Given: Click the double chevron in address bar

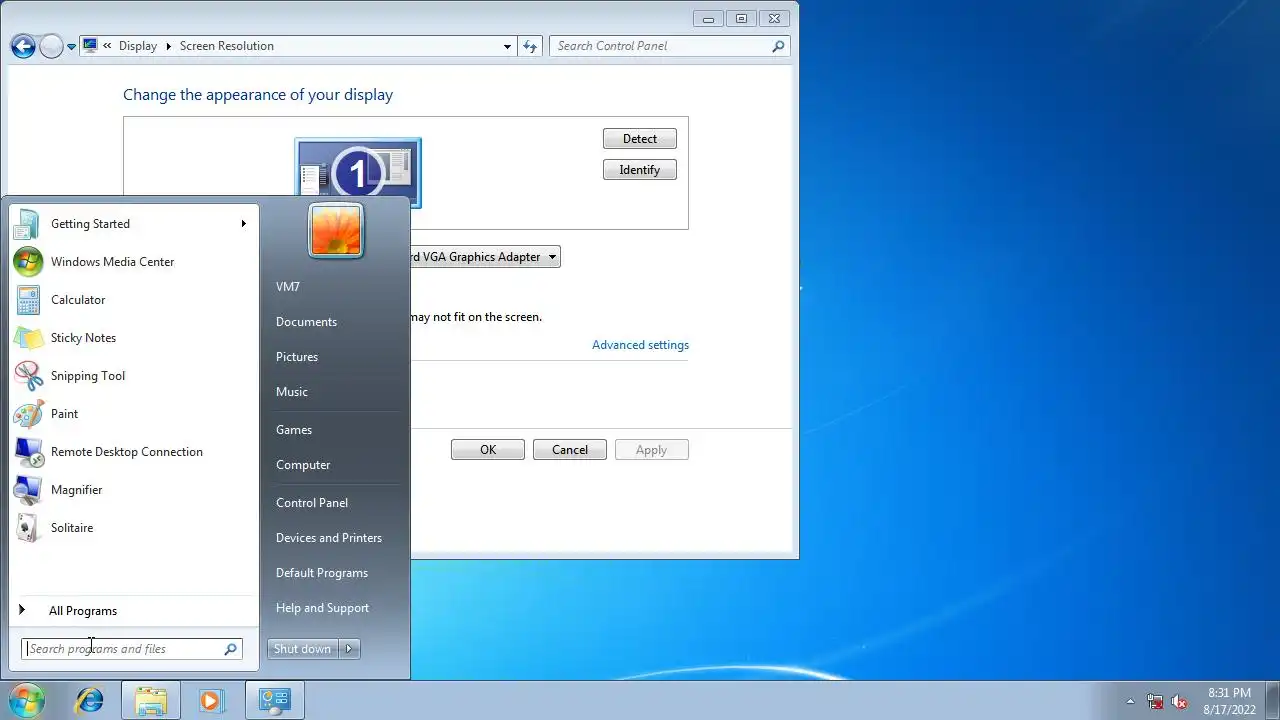Looking at the screenshot, I should point(107,46).
